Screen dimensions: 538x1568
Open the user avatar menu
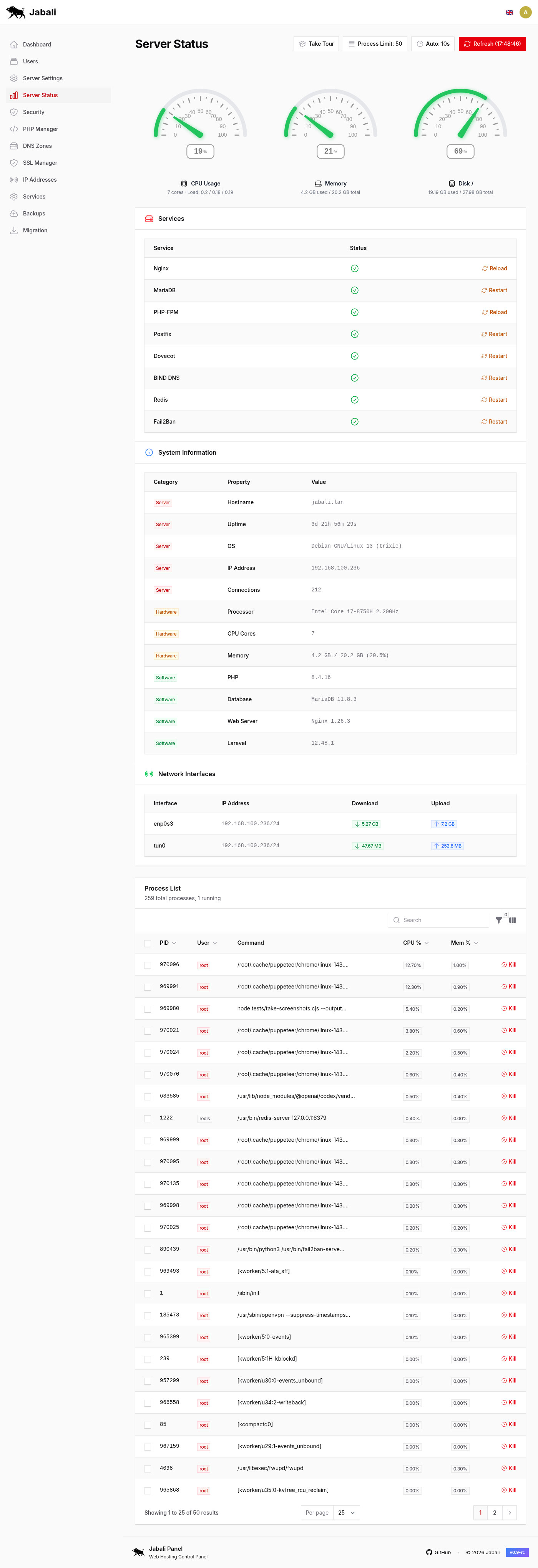pyautogui.click(x=525, y=12)
